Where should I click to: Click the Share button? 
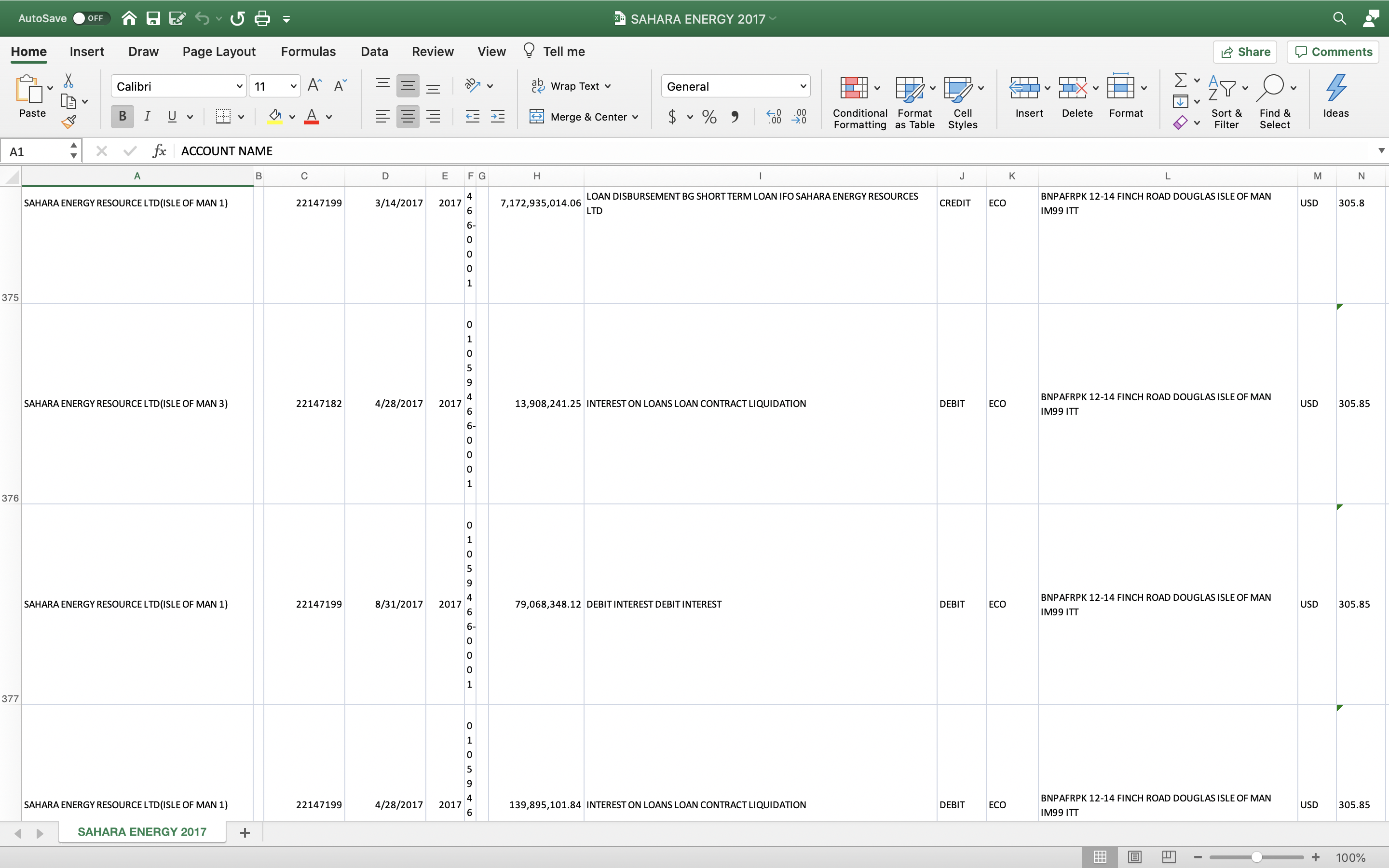1245,52
